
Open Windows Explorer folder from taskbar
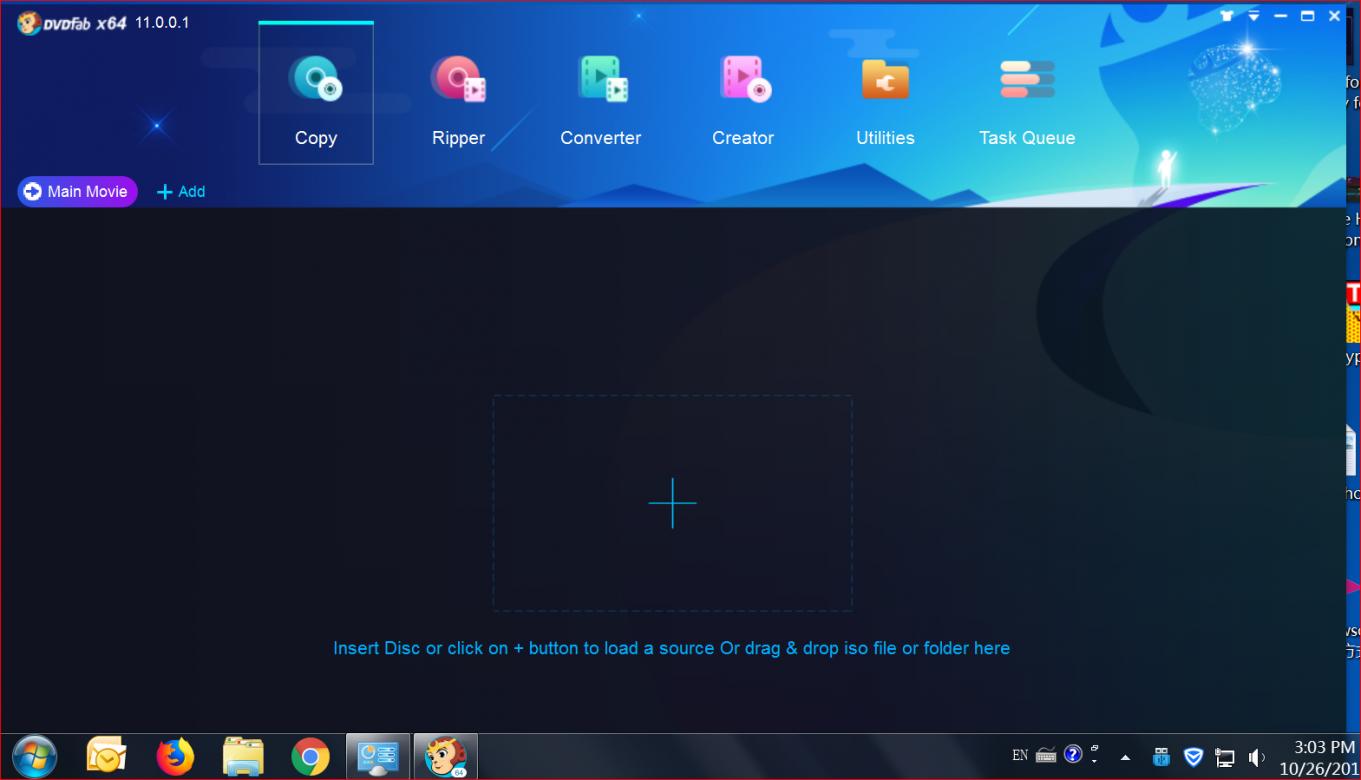click(x=243, y=757)
